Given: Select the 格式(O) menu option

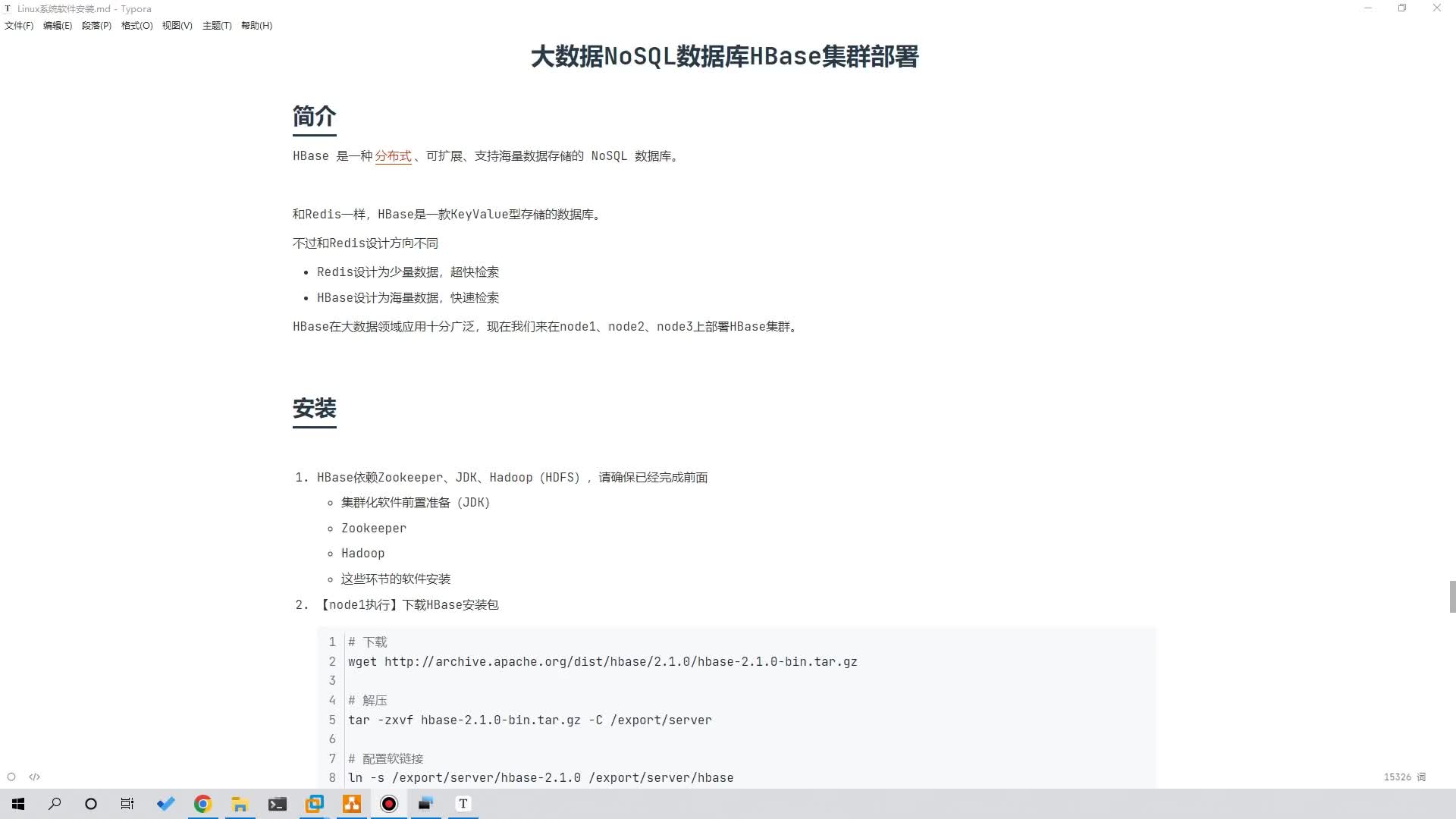Looking at the screenshot, I should (x=137, y=25).
